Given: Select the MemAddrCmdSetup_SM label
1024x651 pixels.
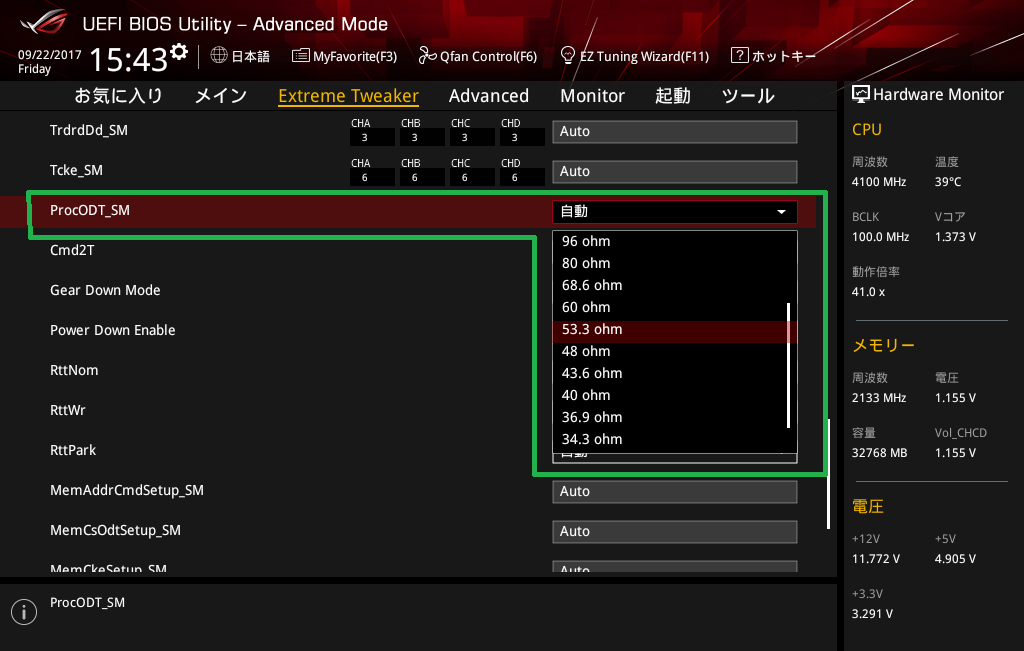Looking at the screenshot, I should (x=127, y=490).
